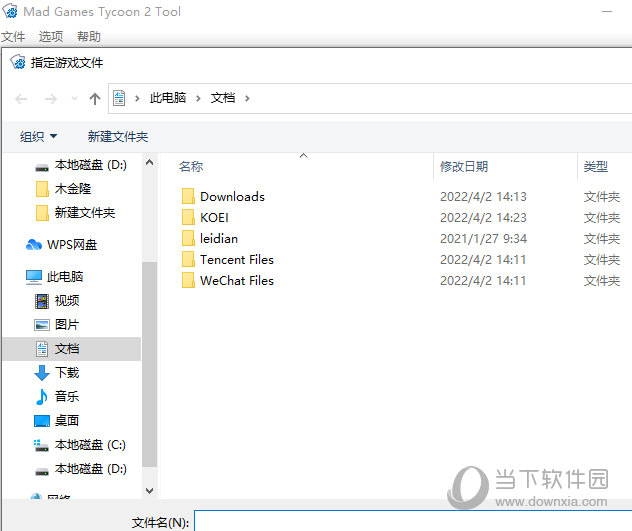632x531 pixels.
Task: Click date 2021/1/27 9:34 of leidian
Action: click(483, 238)
